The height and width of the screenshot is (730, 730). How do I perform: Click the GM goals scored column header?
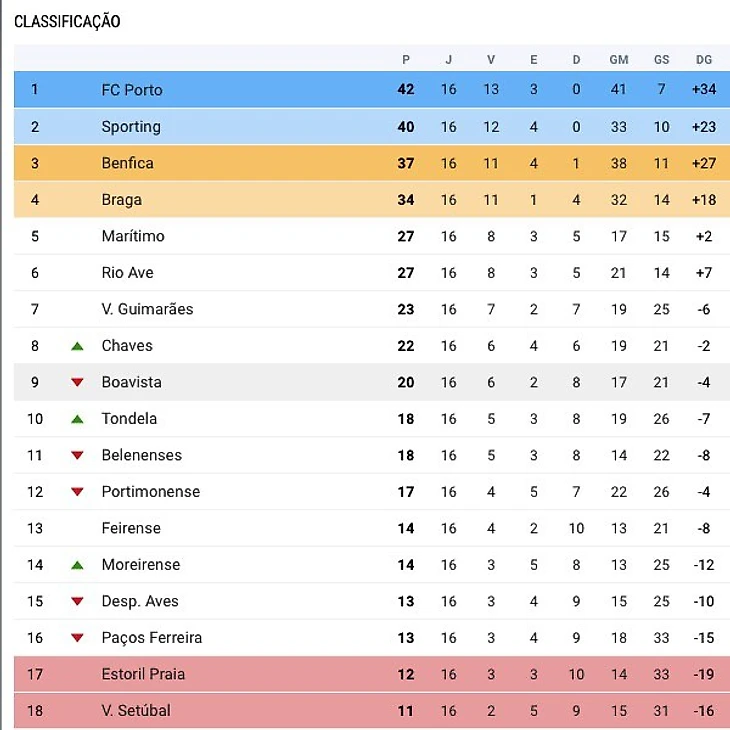point(619,60)
